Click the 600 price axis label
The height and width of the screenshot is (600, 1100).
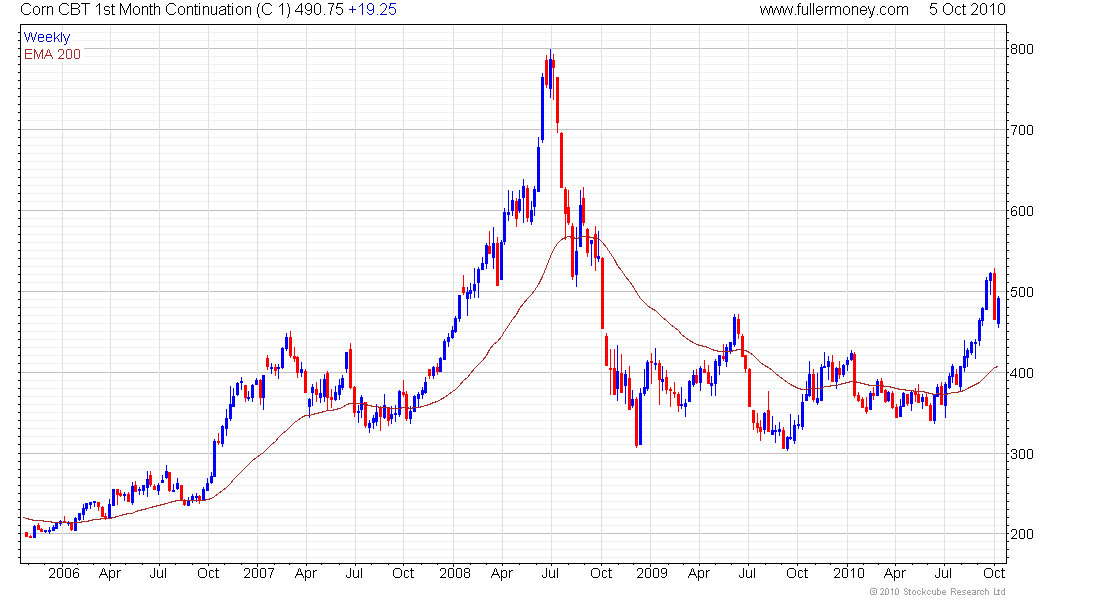tap(1021, 211)
